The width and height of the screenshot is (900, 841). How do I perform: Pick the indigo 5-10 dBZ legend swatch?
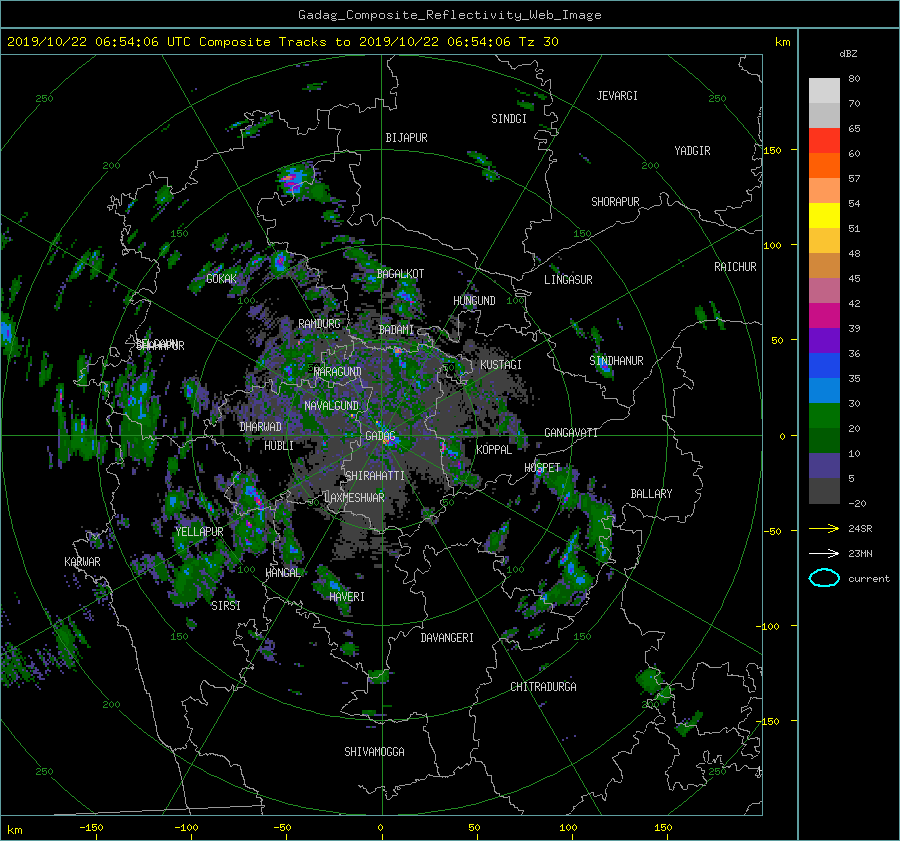click(x=824, y=466)
